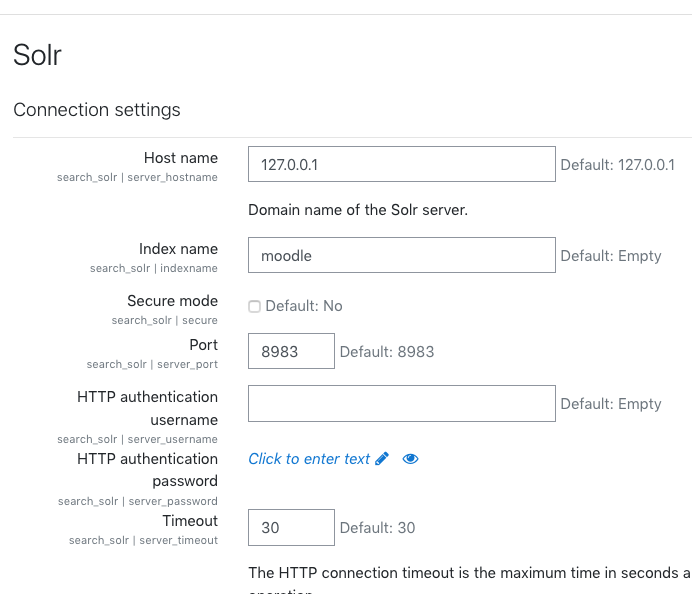Click the 'Default: 127.0.0.1' text
This screenshot has width=692, height=594.
[x=617, y=165]
